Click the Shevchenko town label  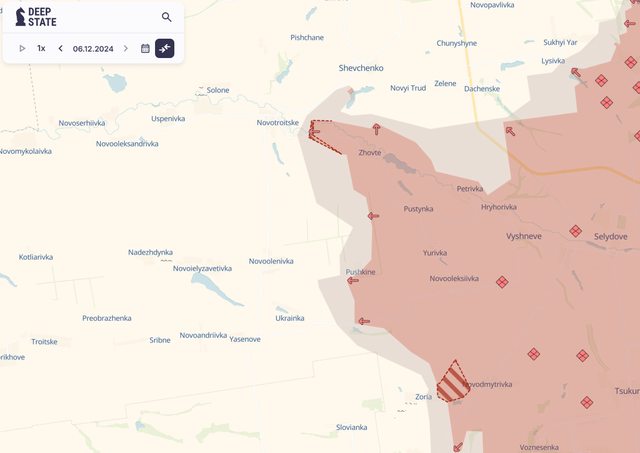coord(361,68)
